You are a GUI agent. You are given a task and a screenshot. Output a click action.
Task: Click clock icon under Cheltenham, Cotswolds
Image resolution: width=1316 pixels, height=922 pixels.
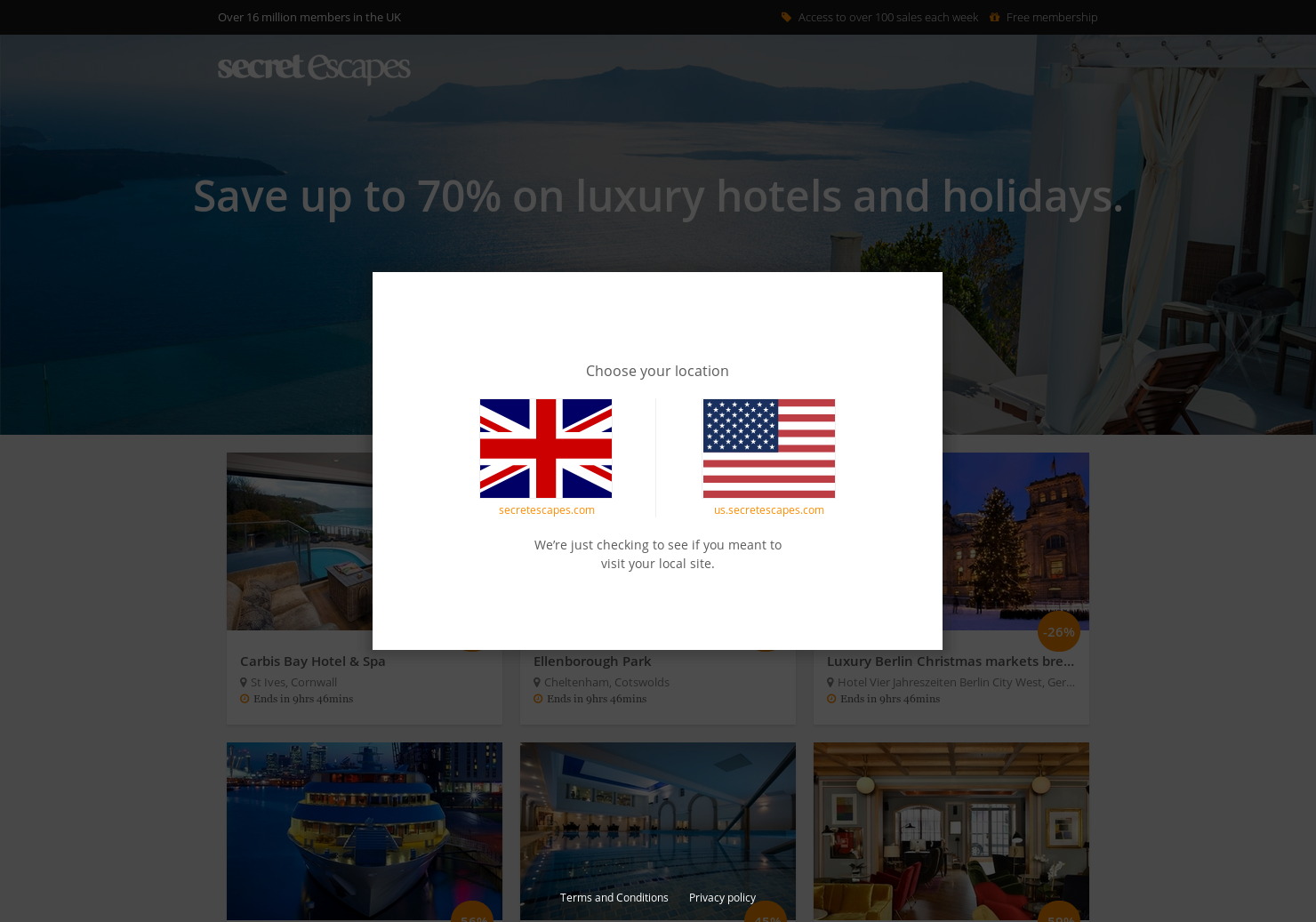pos(538,699)
